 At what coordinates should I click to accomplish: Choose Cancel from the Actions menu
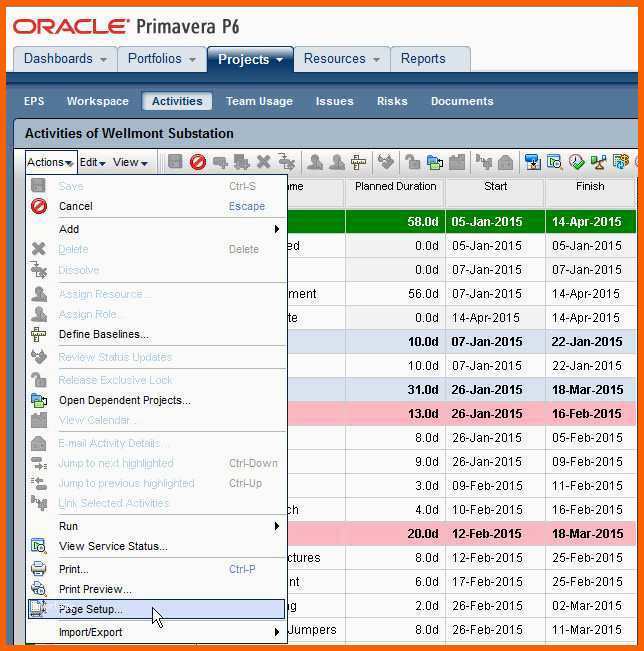157,206
